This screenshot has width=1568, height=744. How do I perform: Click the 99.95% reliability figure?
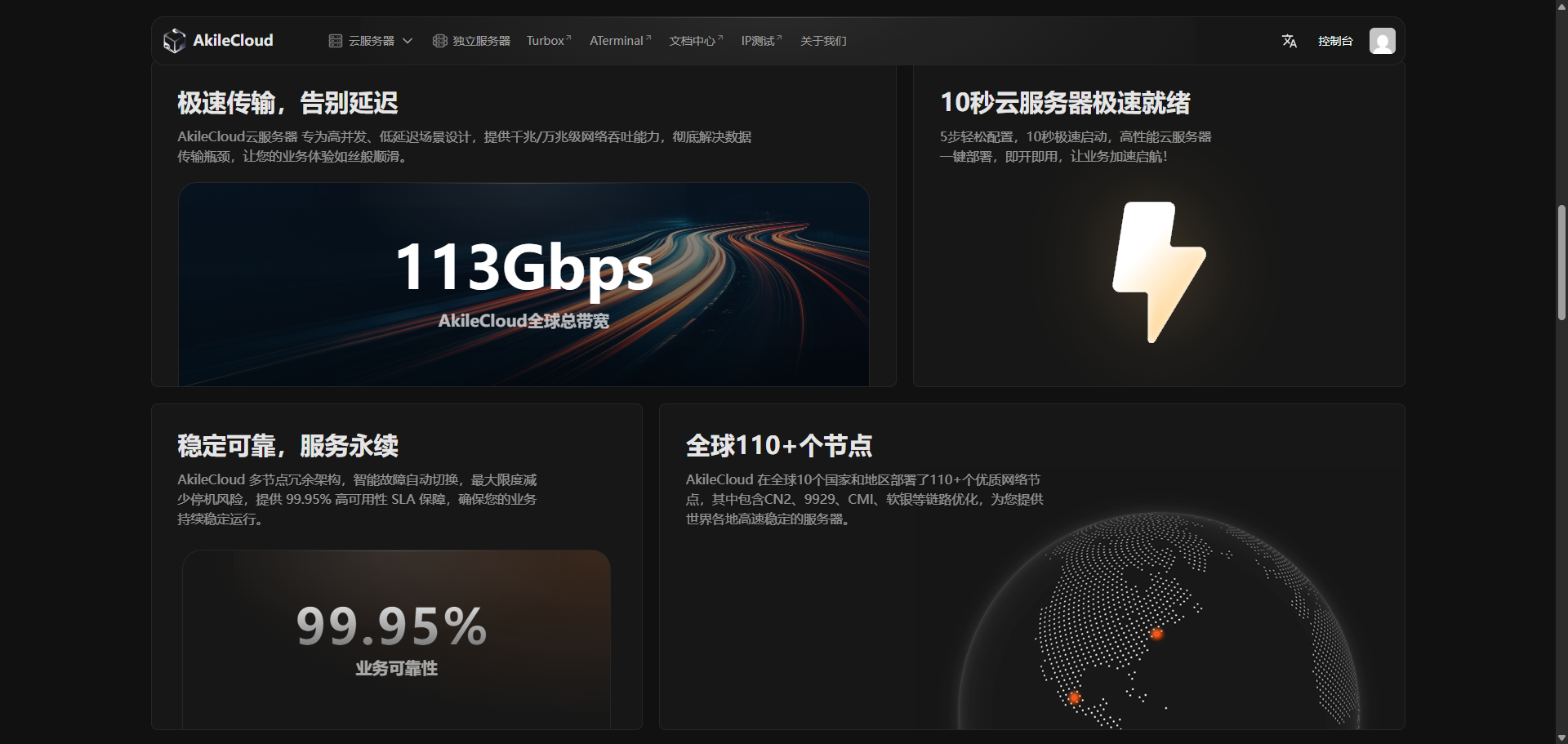click(x=392, y=626)
